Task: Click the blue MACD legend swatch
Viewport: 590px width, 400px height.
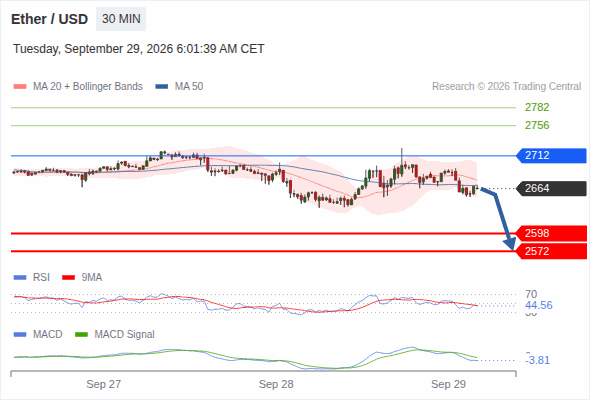Action: click(20, 335)
